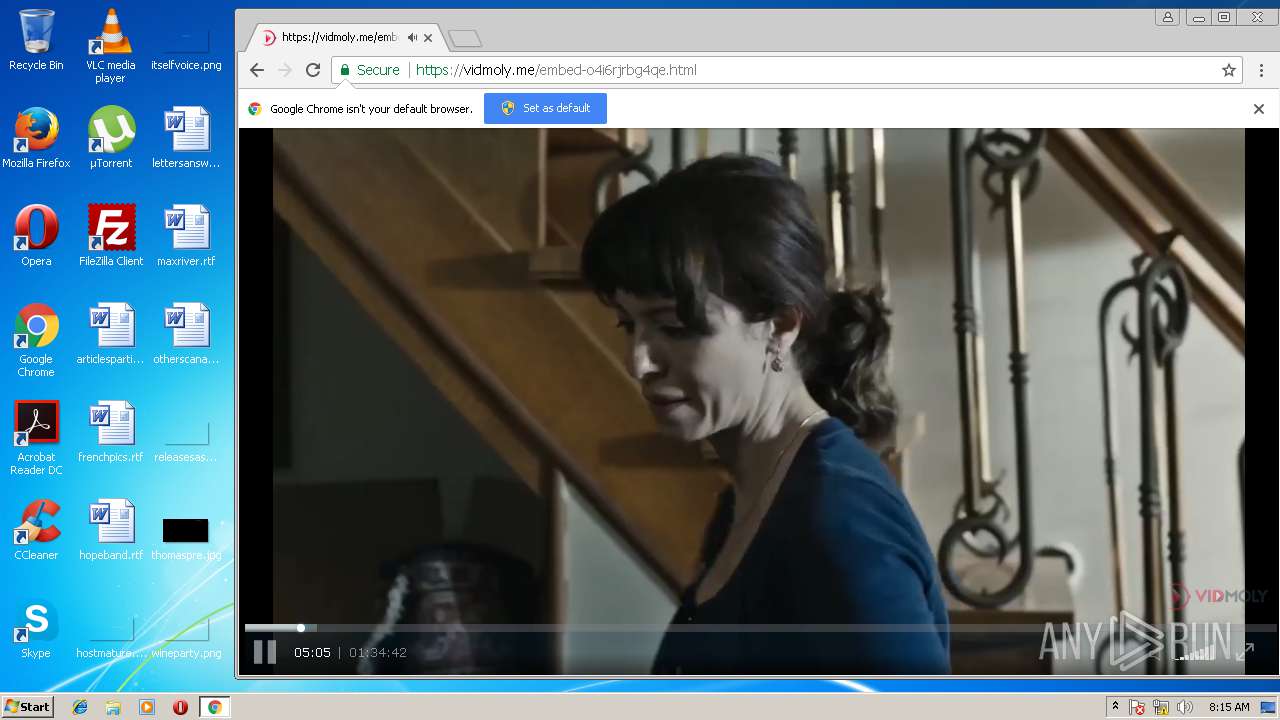Launch Acrobat Reader DC shortcut
This screenshot has width=1280, height=720.
[x=36, y=439]
